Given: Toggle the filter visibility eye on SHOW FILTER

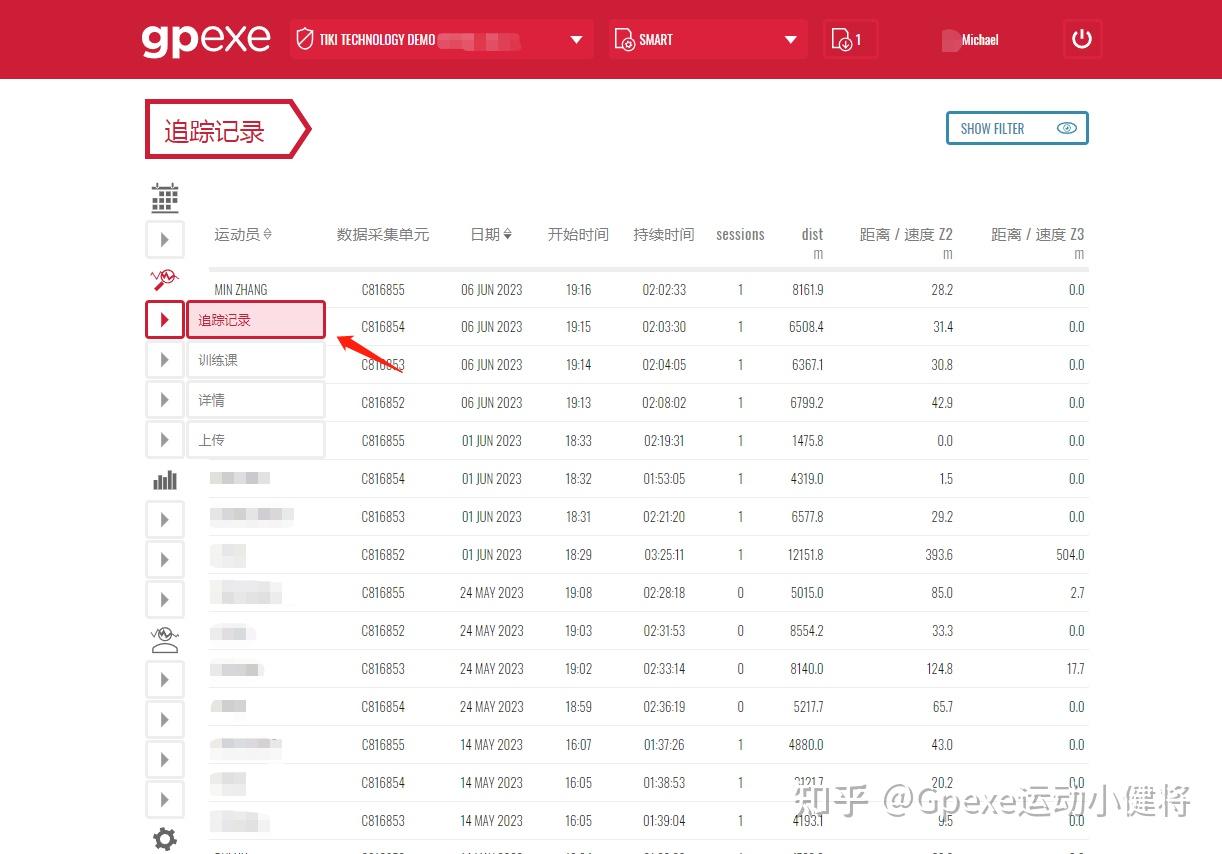Looking at the screenshot, I should [1067, 128].
